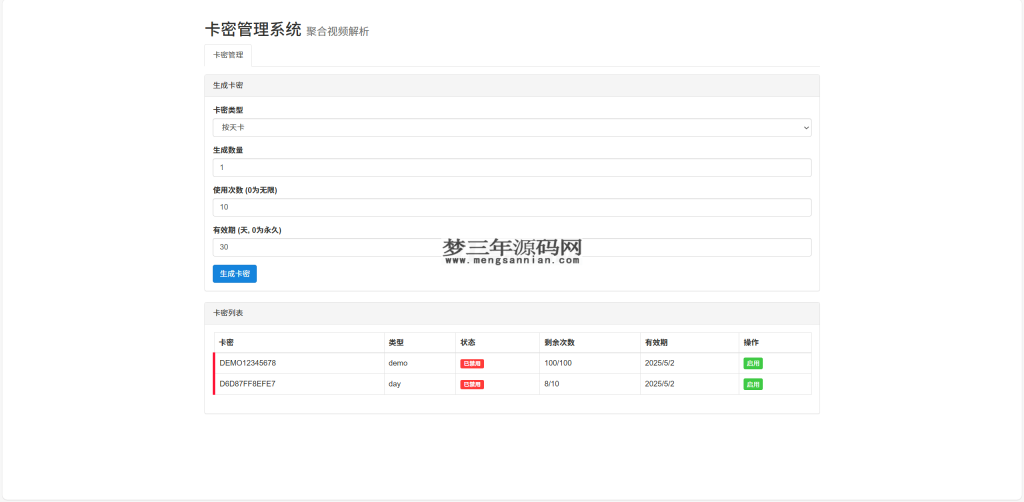
Task: Expand the 卡密类型 dropdown showing 按天卡
Action: coord(512,127)
